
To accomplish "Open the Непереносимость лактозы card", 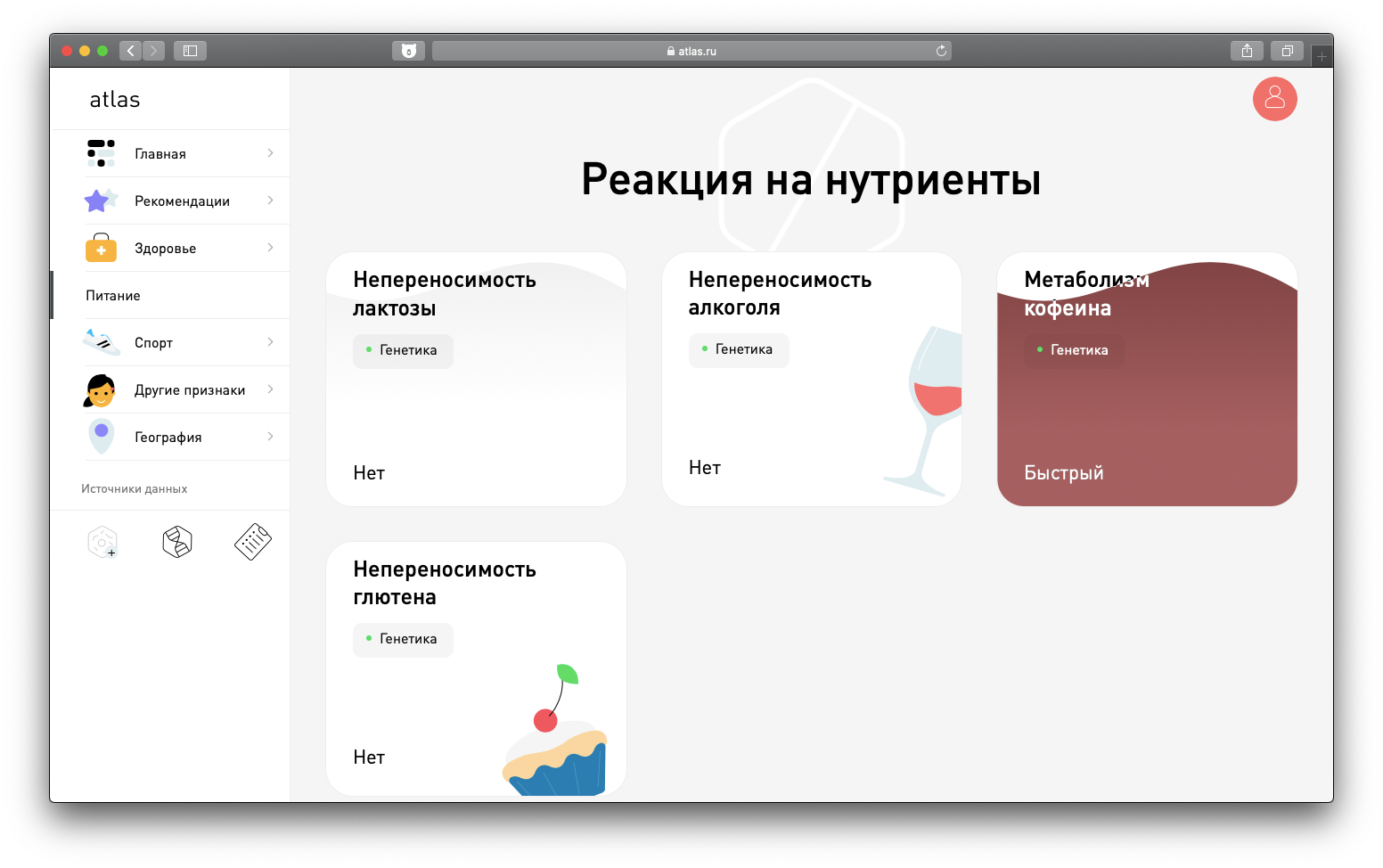I will pyautogui.click(x=476, y=379).
